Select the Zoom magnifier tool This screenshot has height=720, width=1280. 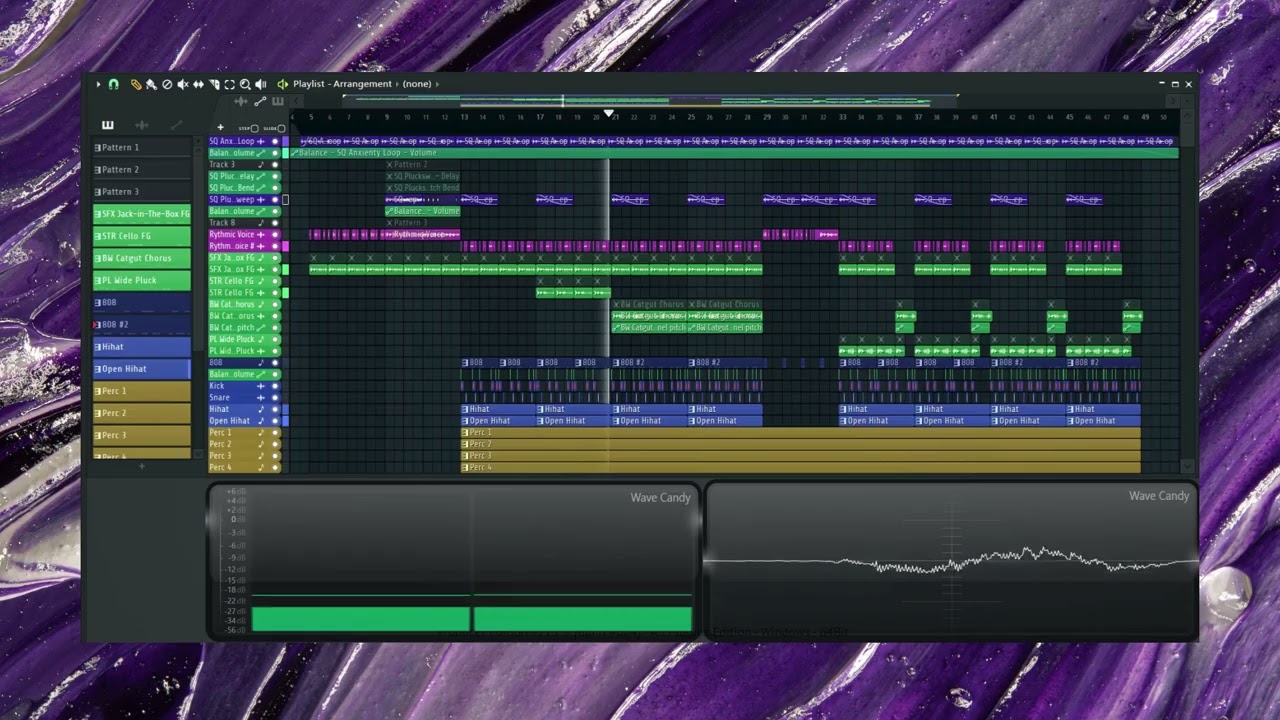[x=245, y=84]
